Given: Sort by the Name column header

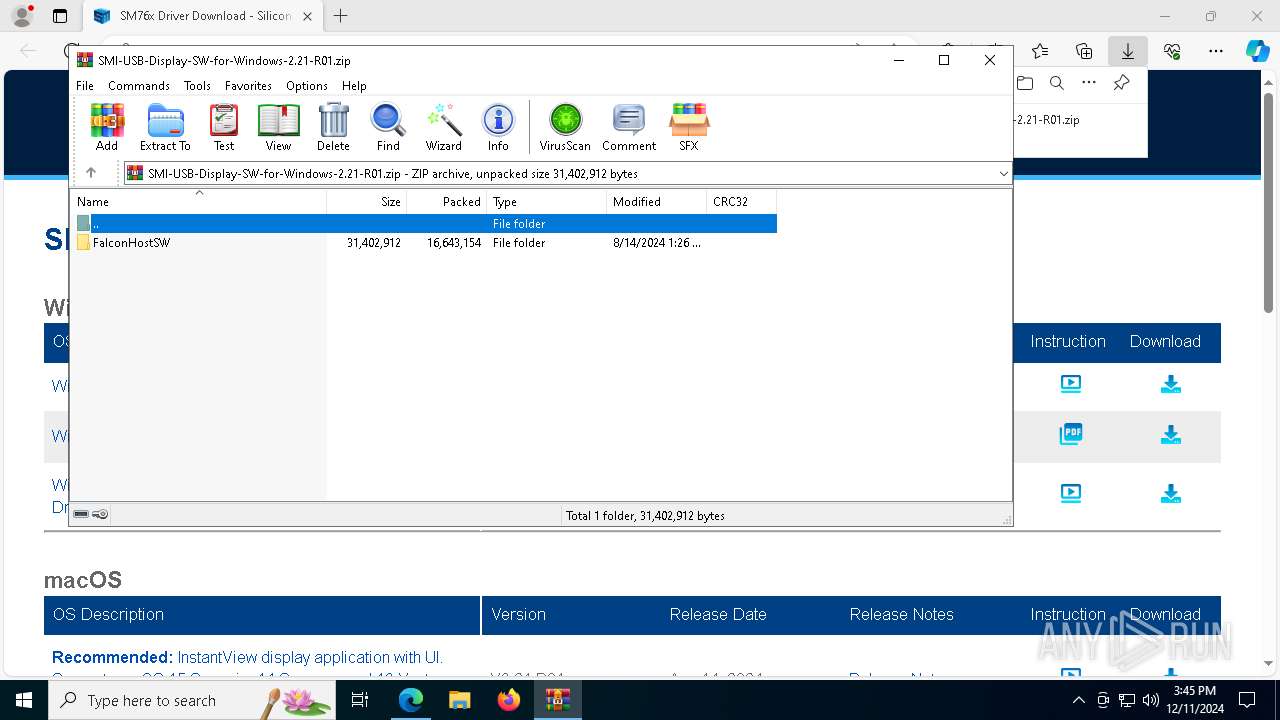Looking at the screenshot, I should coord(199,202).
